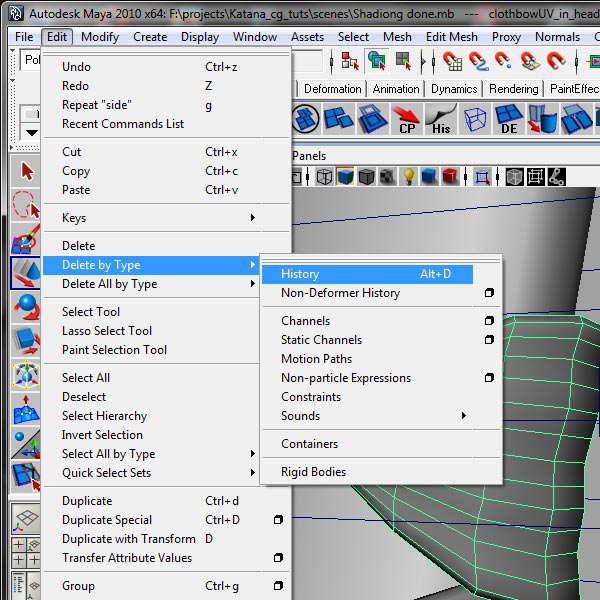Click the Last Tool Used toolbox icon
600x600 pixels.
[x=26, y=476]
